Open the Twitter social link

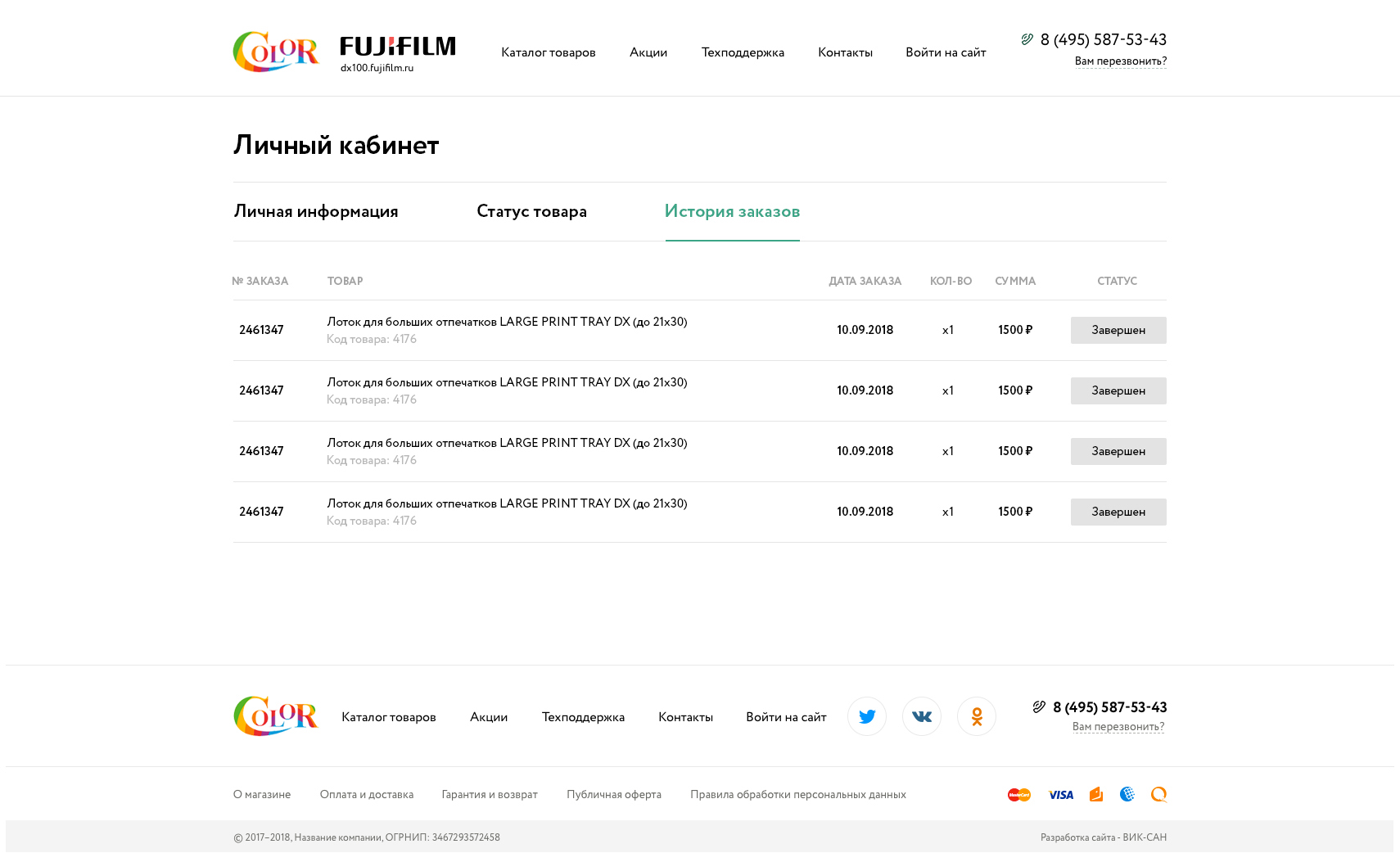tap(866, 716)
